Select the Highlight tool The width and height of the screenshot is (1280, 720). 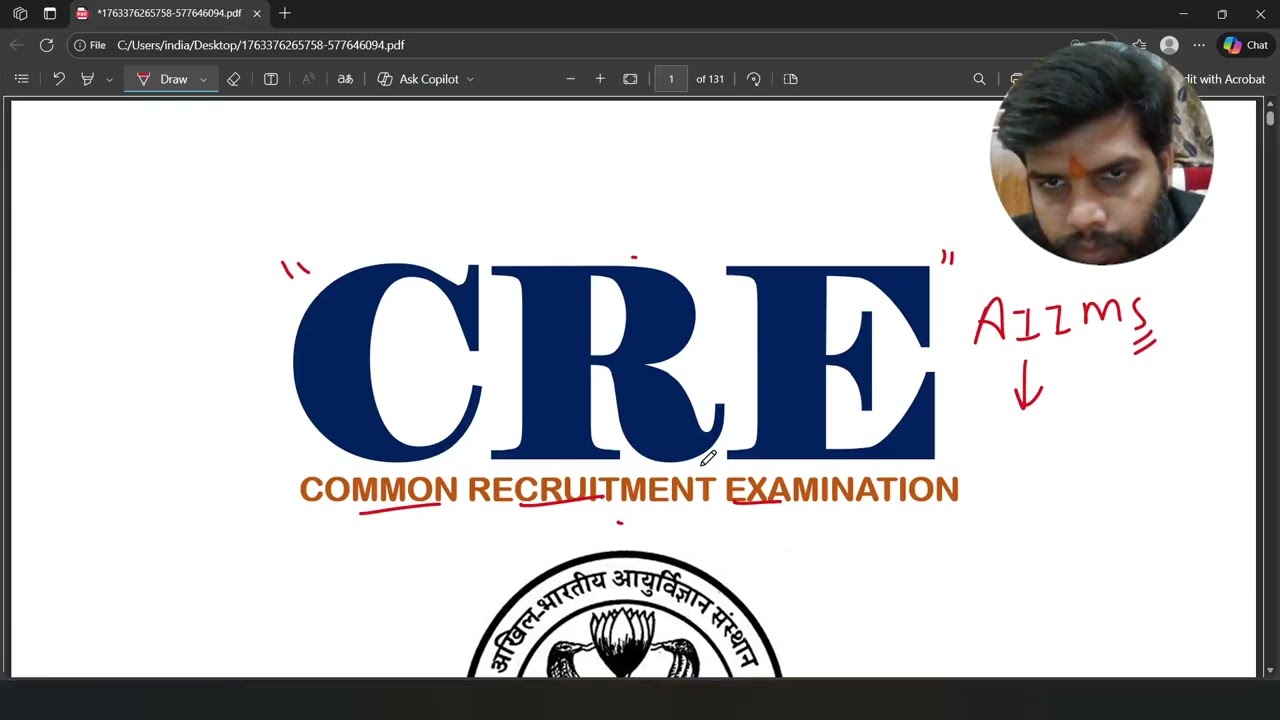click(88, 79)
